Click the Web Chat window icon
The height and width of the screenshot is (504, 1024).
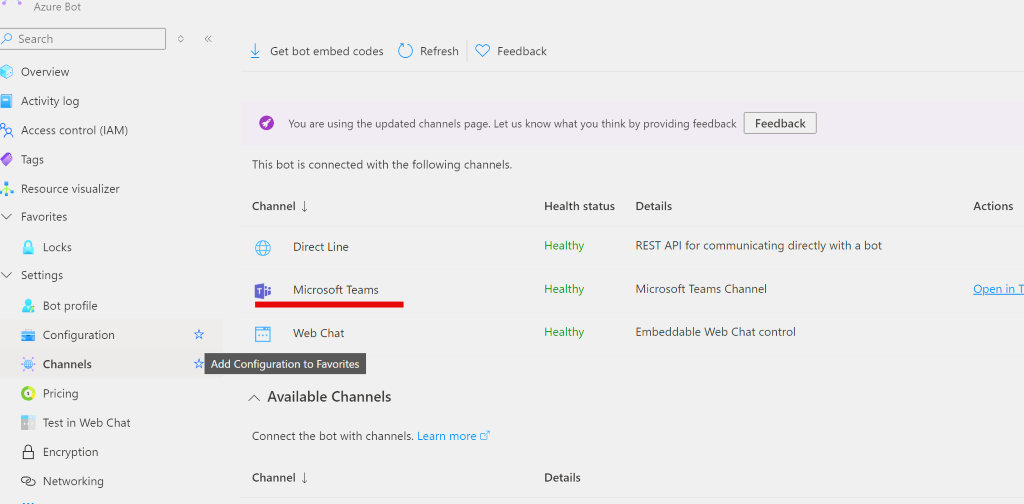[x=263, y=334]
